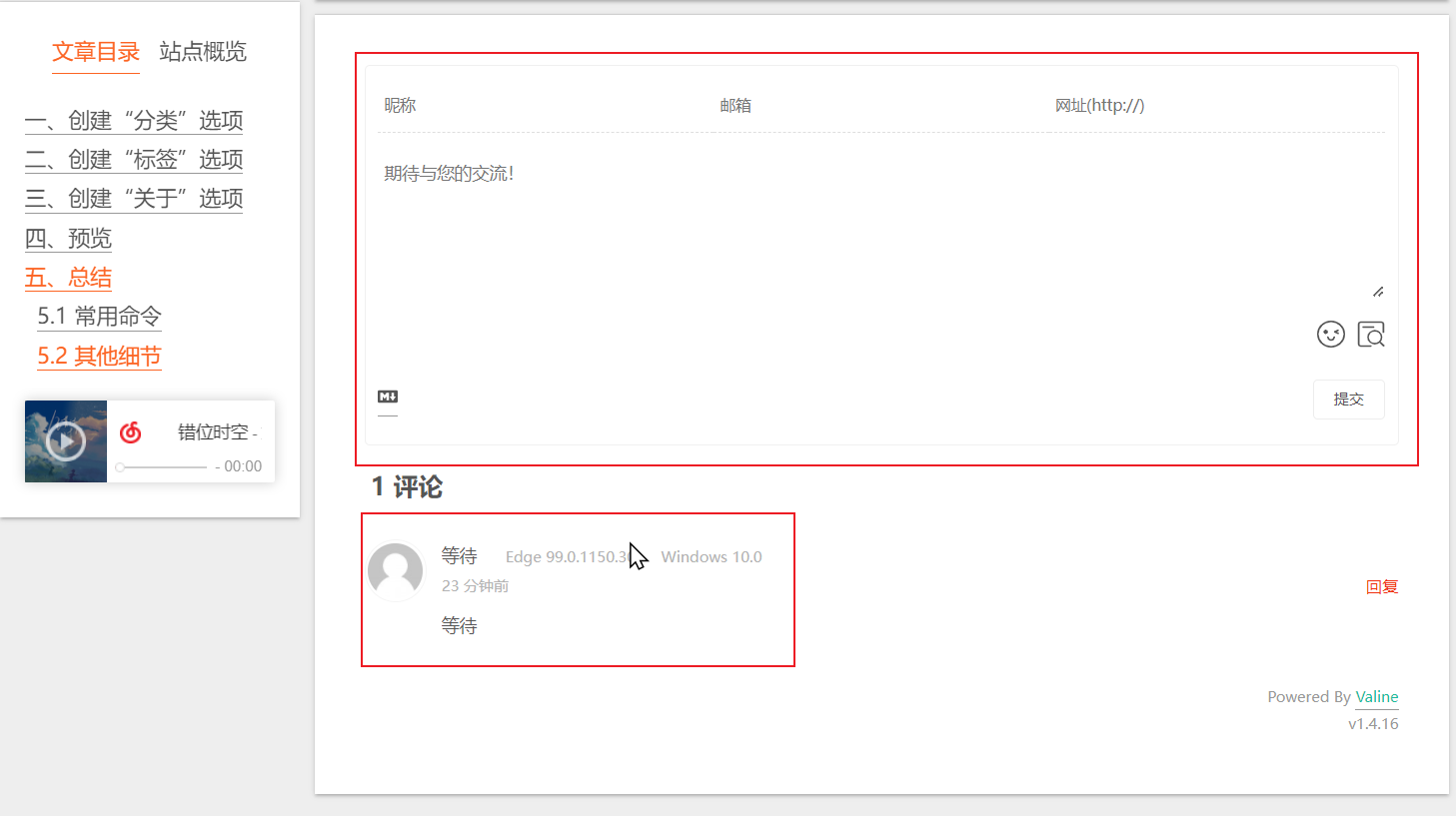Click the commenter's avatar image
Image resolution: width=1456 pixels, height=816 pixels.
pos(396,570)
